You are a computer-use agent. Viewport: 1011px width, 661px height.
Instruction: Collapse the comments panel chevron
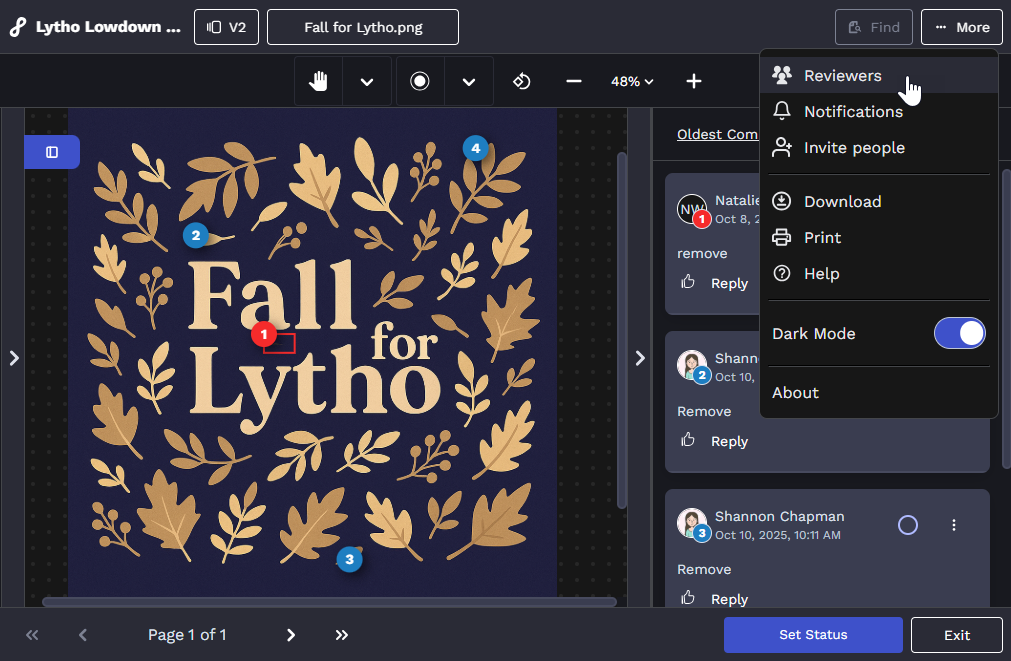(640, 358)
